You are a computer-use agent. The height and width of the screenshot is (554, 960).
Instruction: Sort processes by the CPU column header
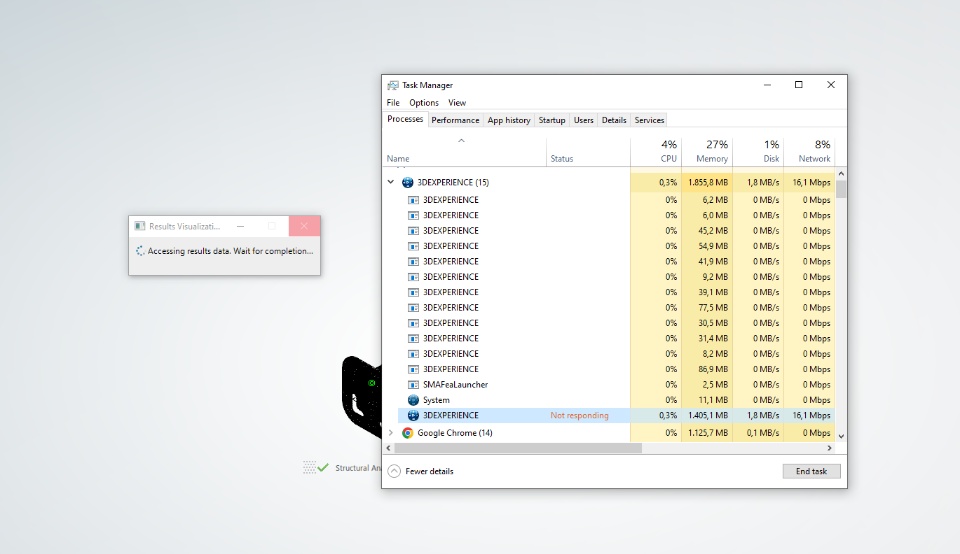[x=656, y=151]
